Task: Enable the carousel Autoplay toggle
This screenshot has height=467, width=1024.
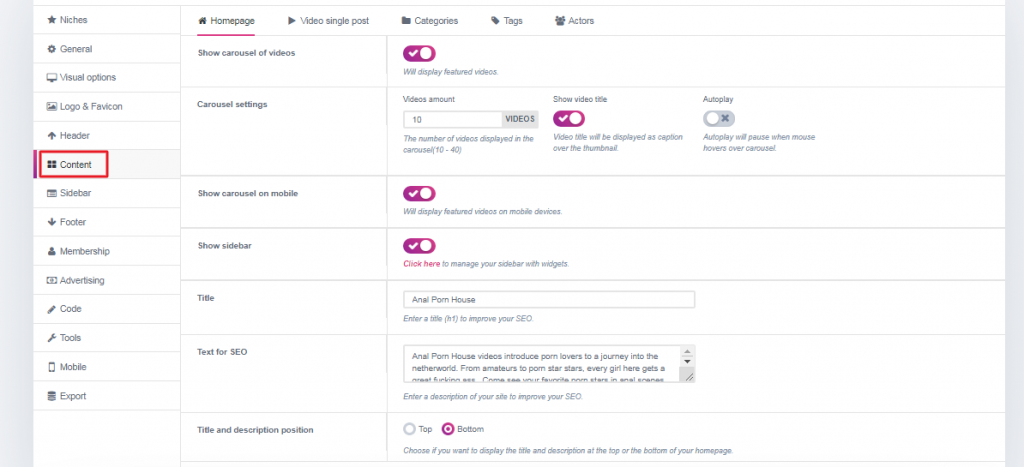Action: click(719, 118)
